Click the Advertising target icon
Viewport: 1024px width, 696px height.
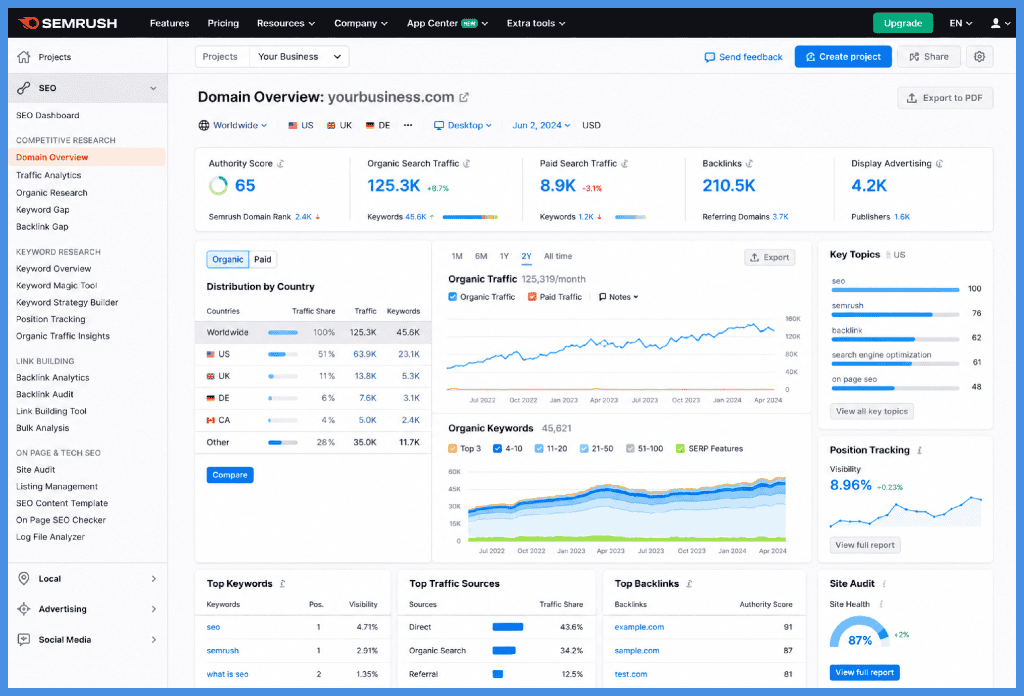click(x=24, y=609)
